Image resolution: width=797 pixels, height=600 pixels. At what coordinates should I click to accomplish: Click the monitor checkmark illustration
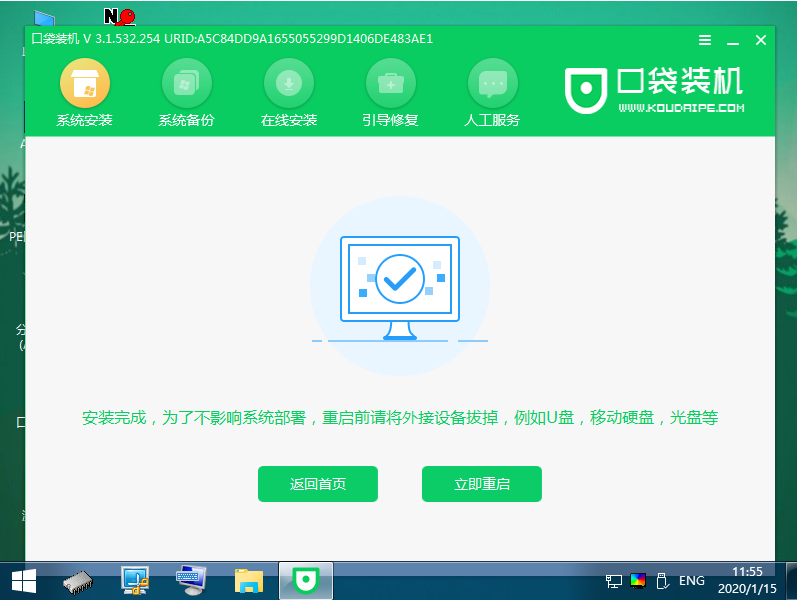pos(399,287)
